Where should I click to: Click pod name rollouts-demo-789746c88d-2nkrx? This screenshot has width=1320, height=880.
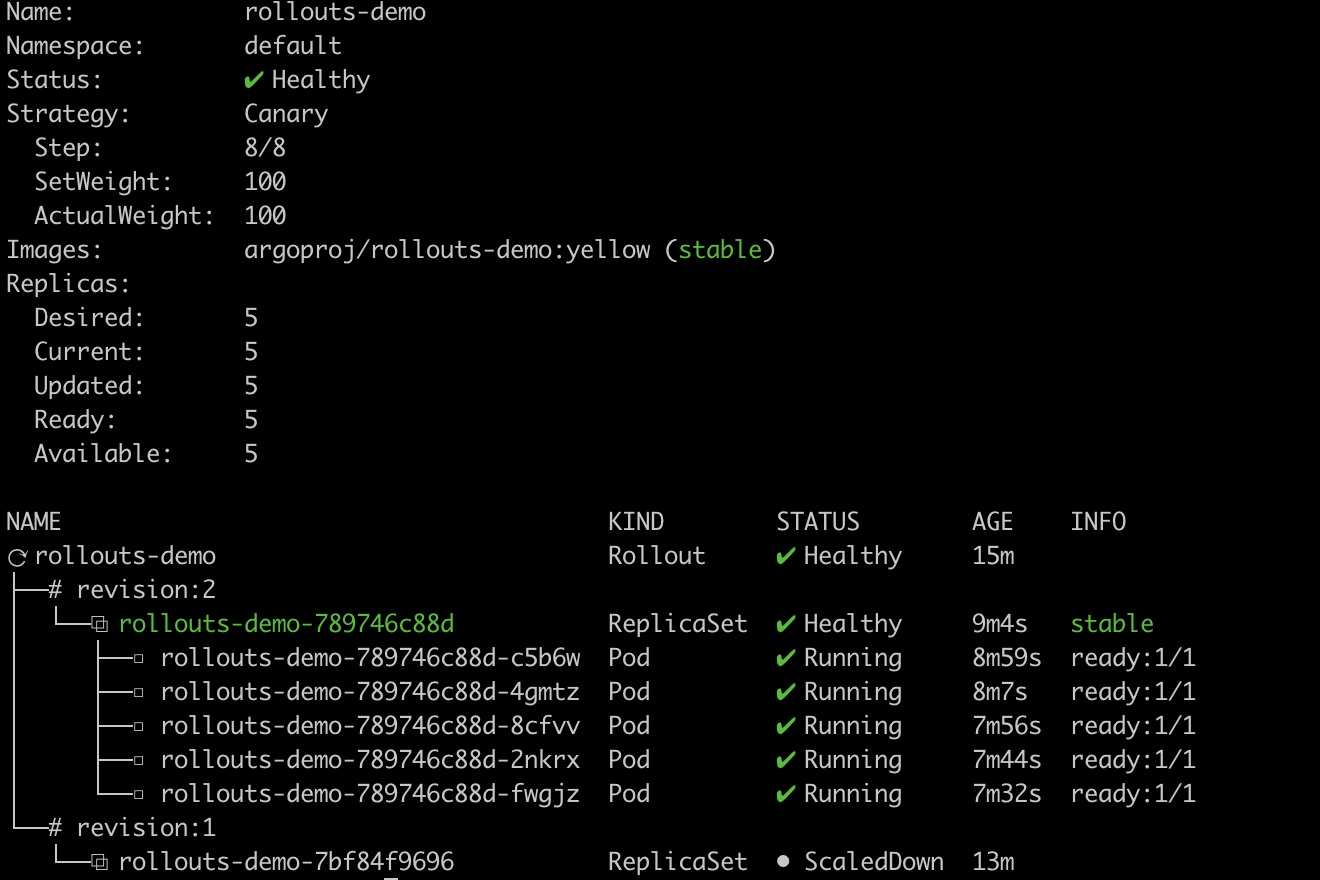click(x=370, y=760)
